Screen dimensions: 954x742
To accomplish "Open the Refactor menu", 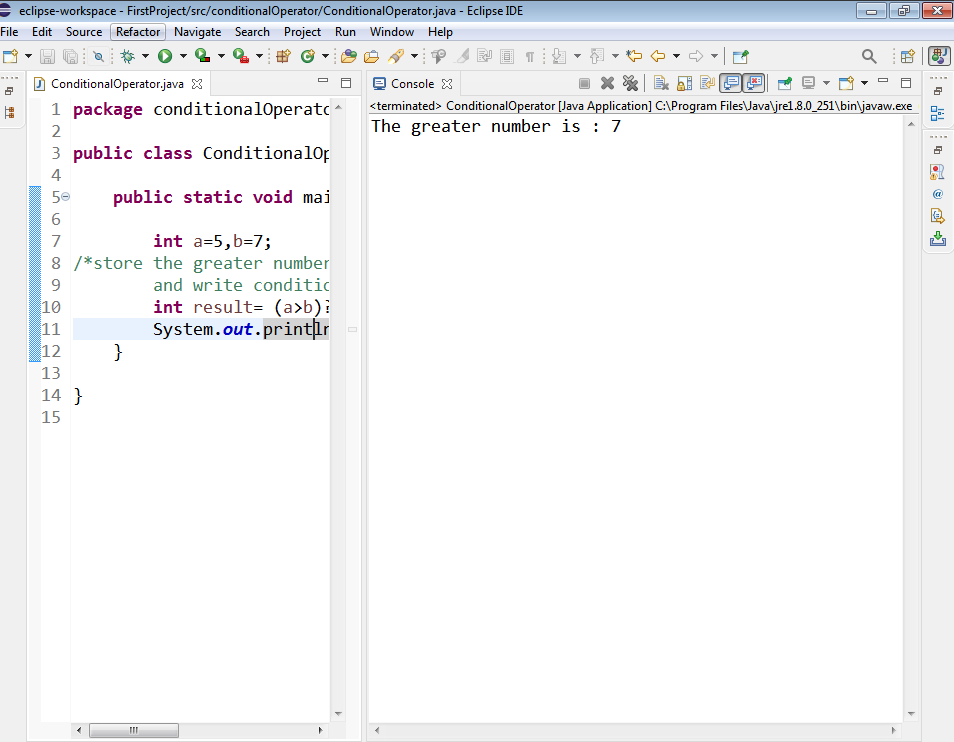I will 138,32.
